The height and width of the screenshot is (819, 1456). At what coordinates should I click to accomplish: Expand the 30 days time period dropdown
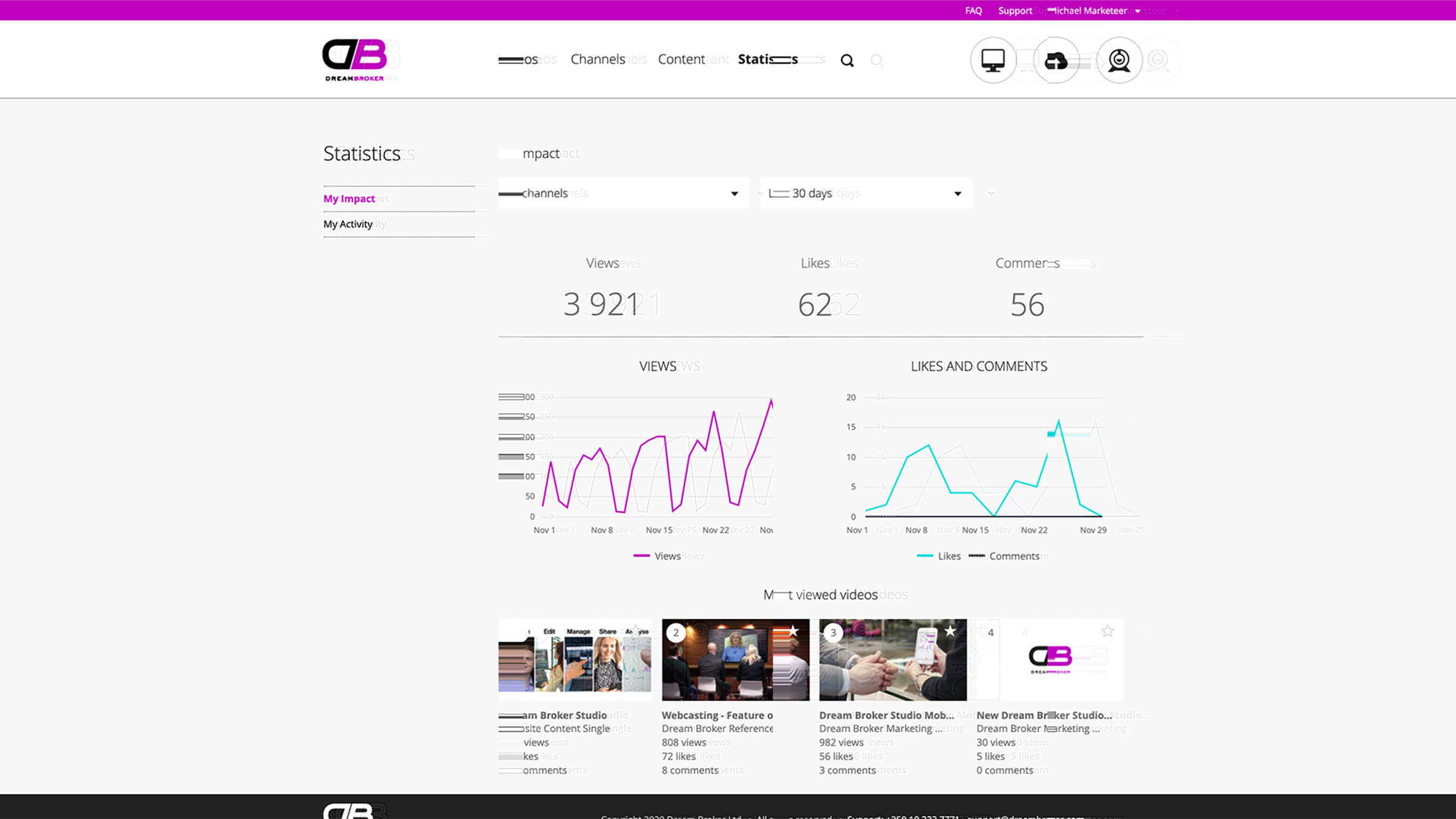[x=956, y=193]
